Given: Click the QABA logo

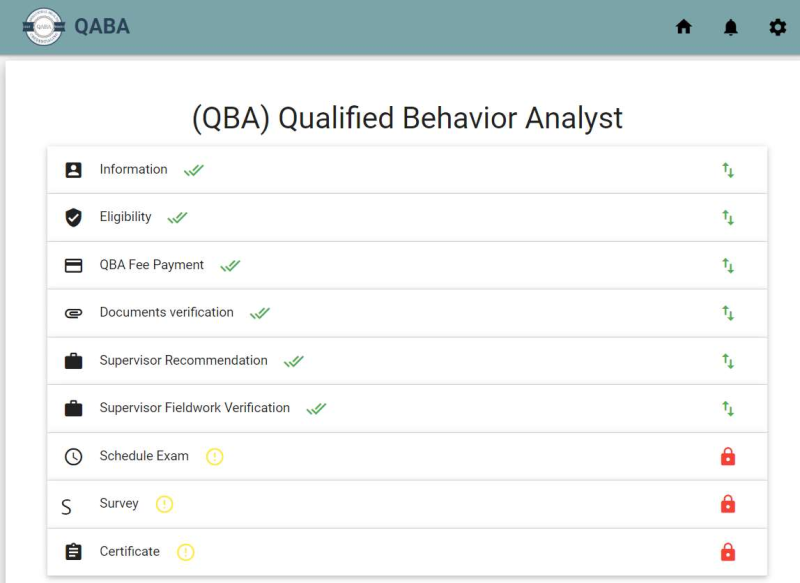Looking at the screenshot, I should click(x=44, y=27).
